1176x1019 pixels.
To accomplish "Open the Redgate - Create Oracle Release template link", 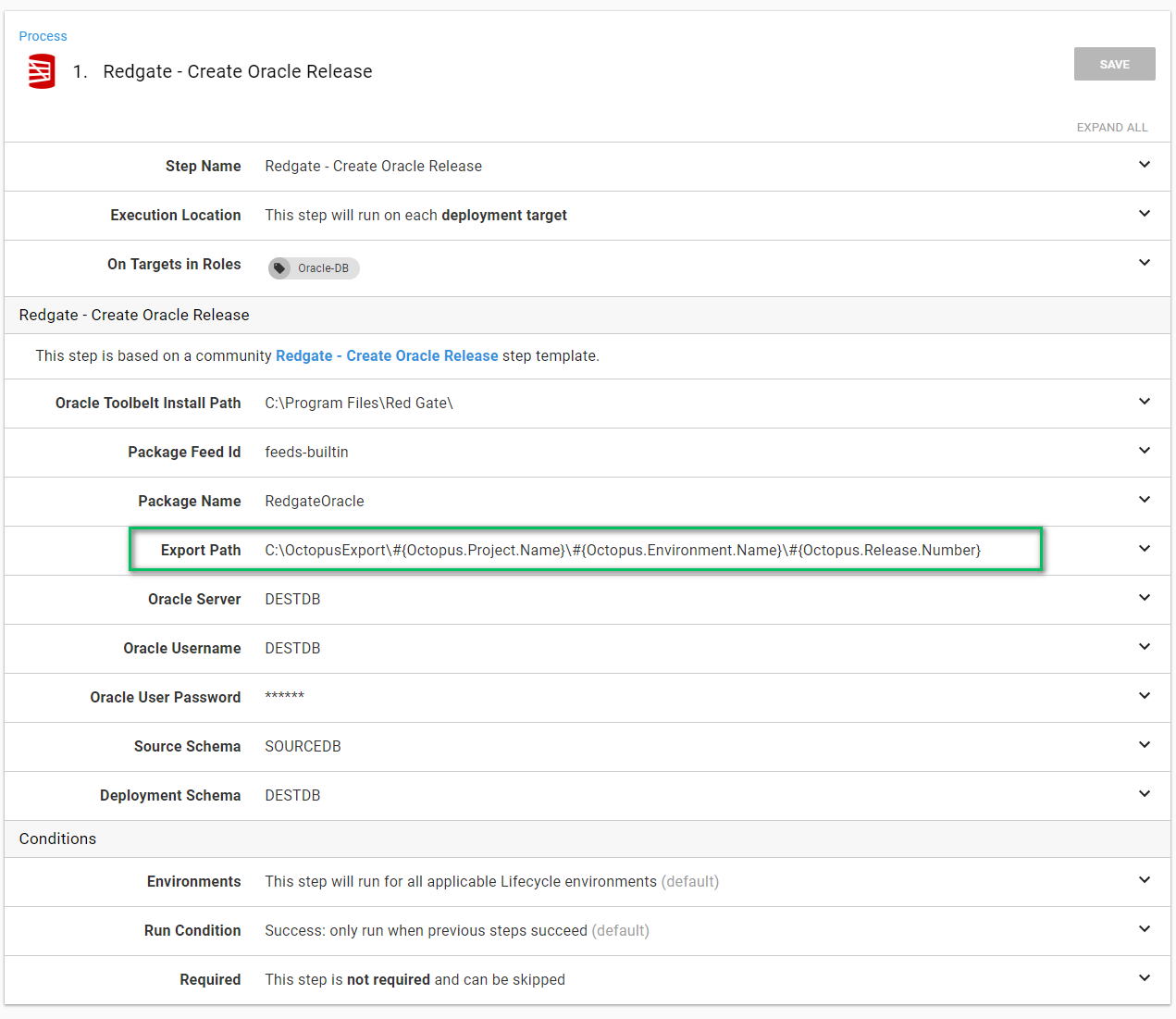I will pos(387,356).
